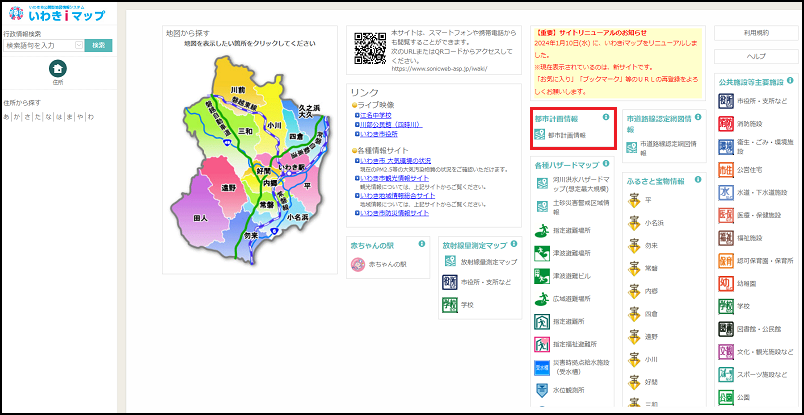The image size is (804, 415).
Task: Select さ in address kana index
Action: (x=28, y=116)
